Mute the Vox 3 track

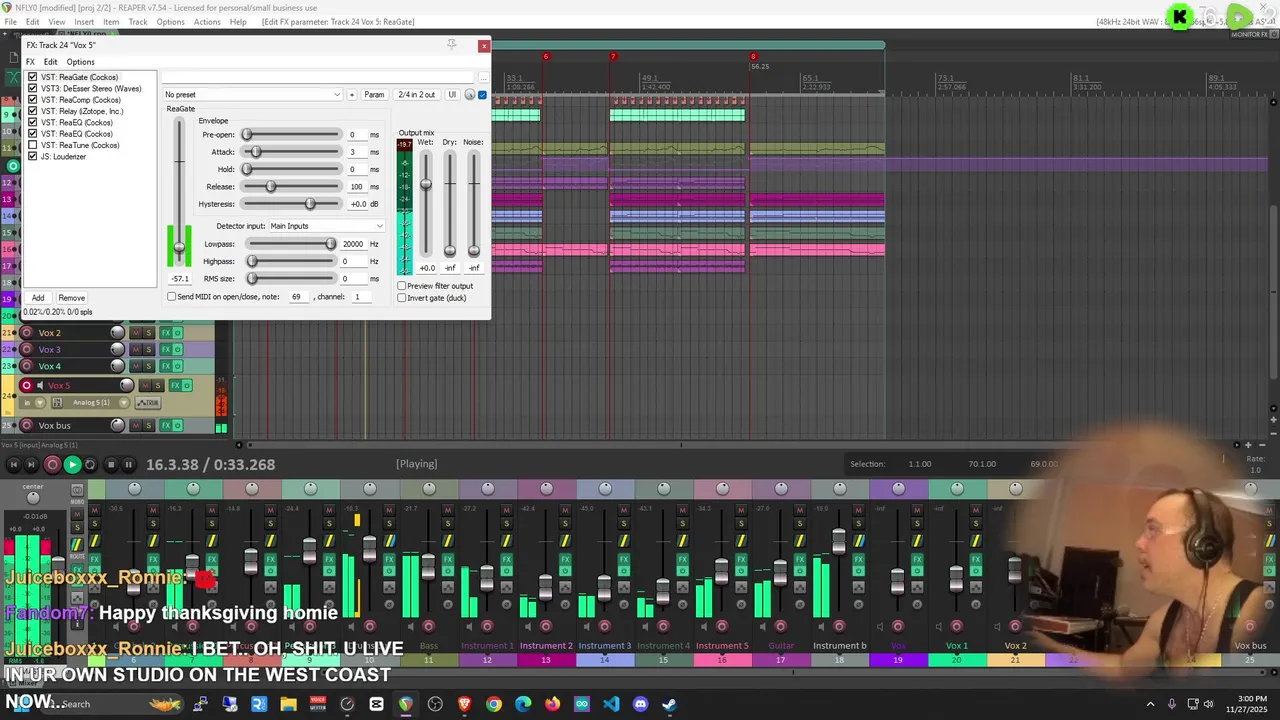click(137, 349)
